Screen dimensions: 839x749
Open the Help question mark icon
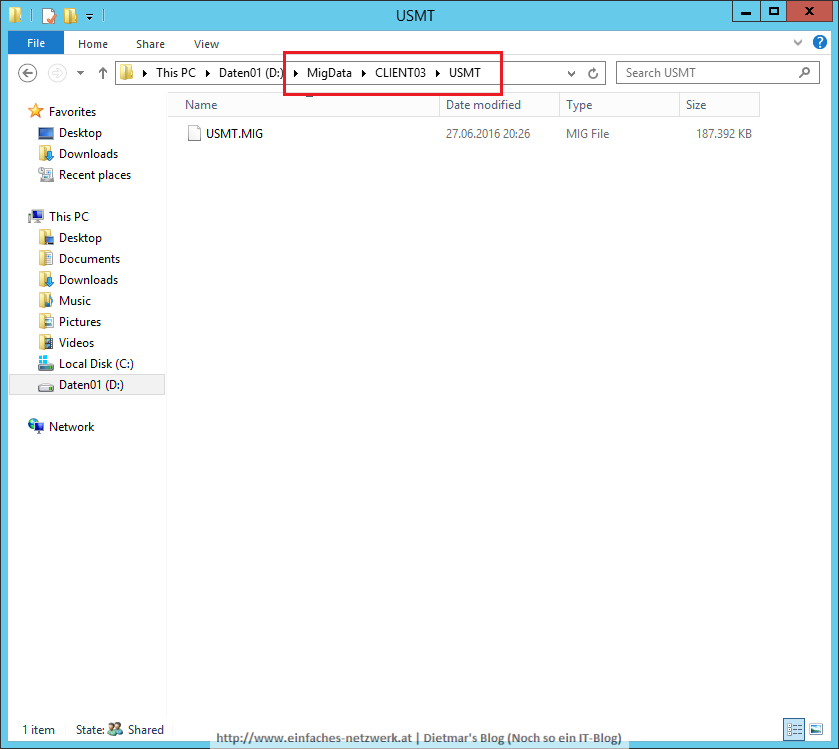(819, 42)
